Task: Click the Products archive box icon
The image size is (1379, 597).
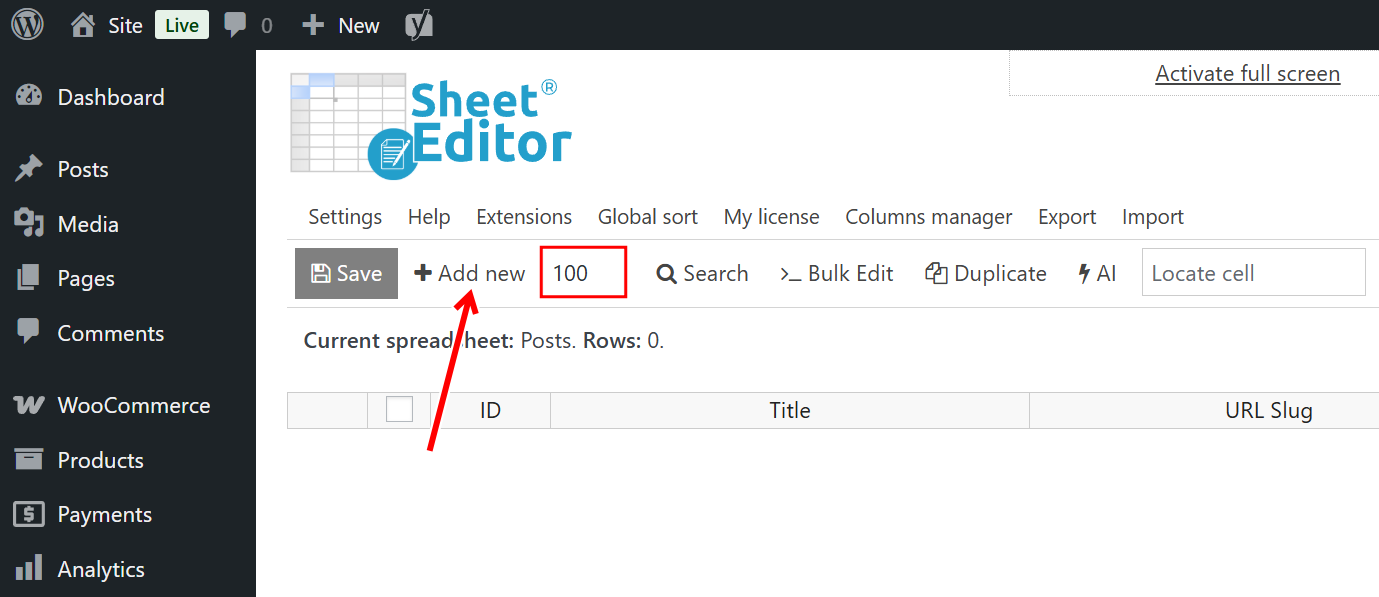Action: (29, 460)
